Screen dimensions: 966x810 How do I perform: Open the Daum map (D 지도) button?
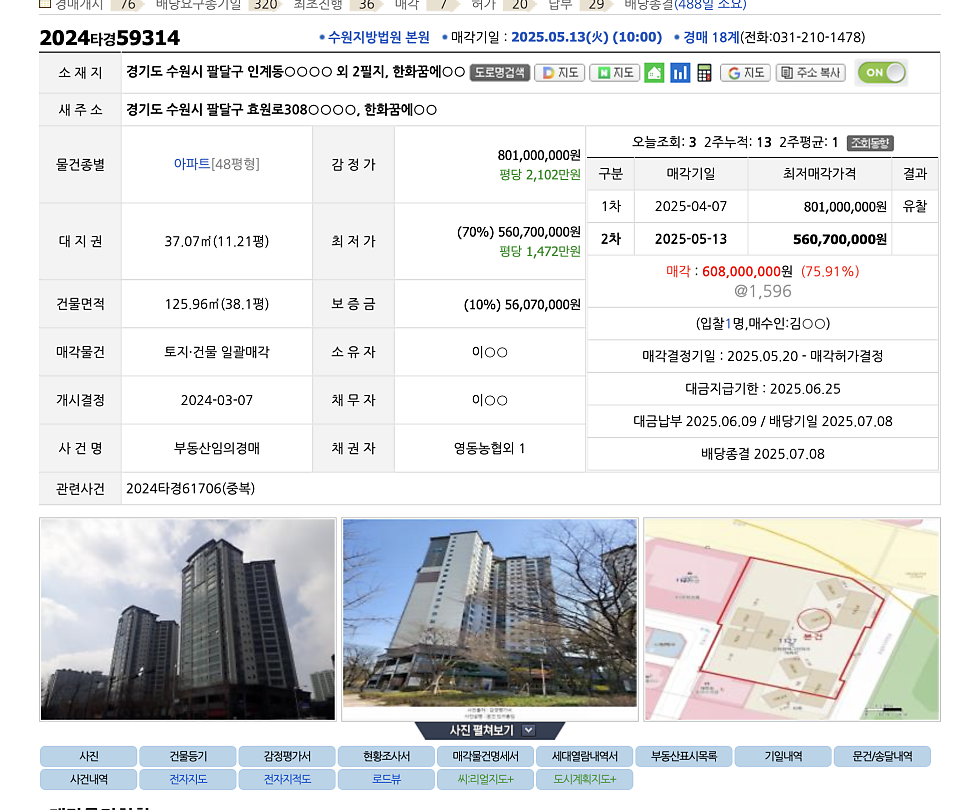pyautogui.click(x=559, y=73)
